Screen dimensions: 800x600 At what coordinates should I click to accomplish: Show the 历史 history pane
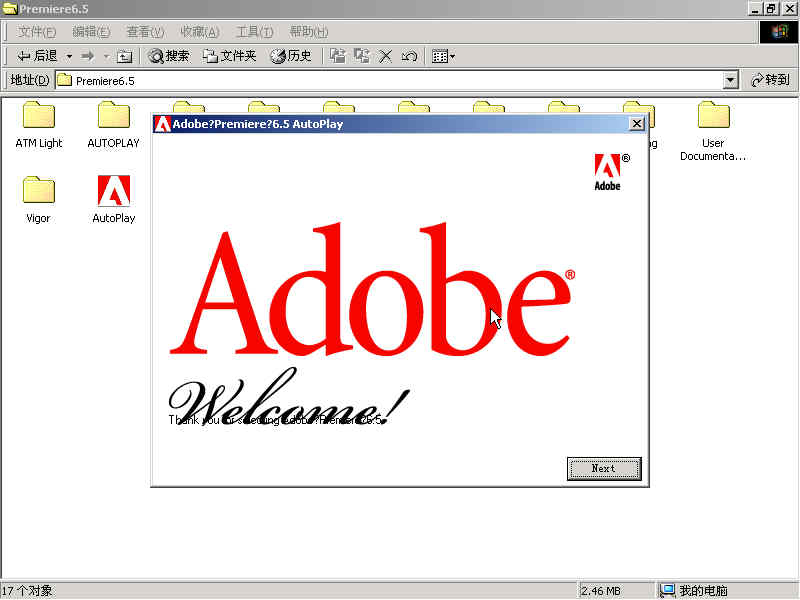pyautogui.click(x=290, y=56)
